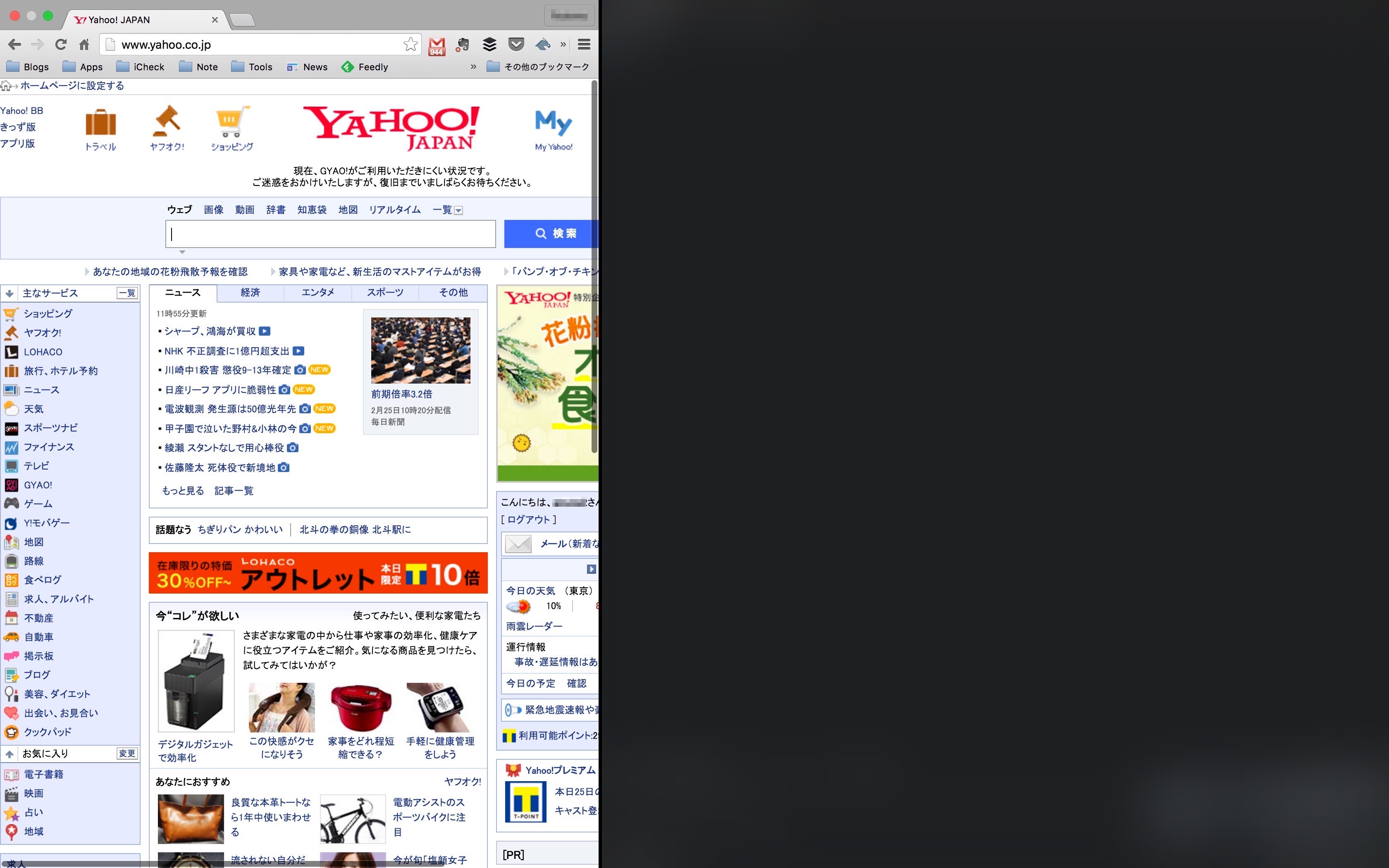The height and width of the screenshot is (868, 1389).
Task: Click the video icon beside シャープ、鴻海が買収
Action: [265, 331]
